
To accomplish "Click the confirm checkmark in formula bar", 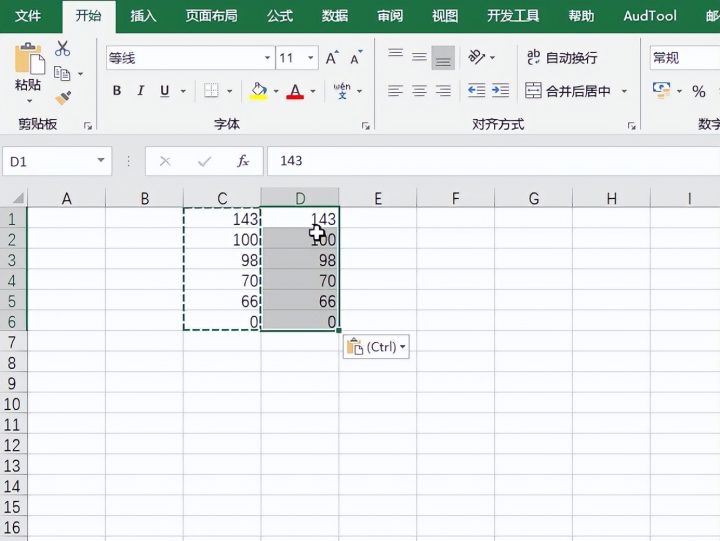I will [204, 161].
